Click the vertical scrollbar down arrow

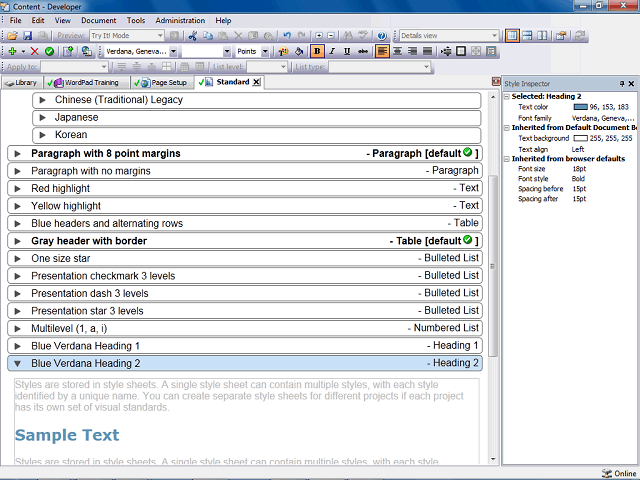493,459
